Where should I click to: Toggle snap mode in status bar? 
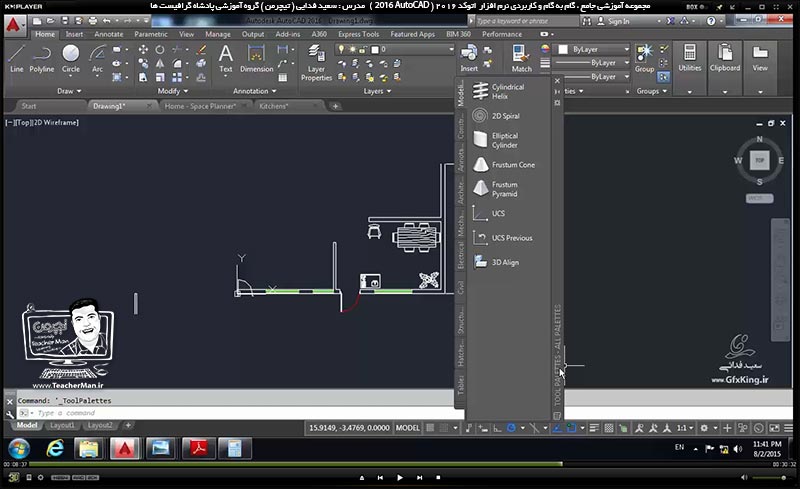(444, 428)
